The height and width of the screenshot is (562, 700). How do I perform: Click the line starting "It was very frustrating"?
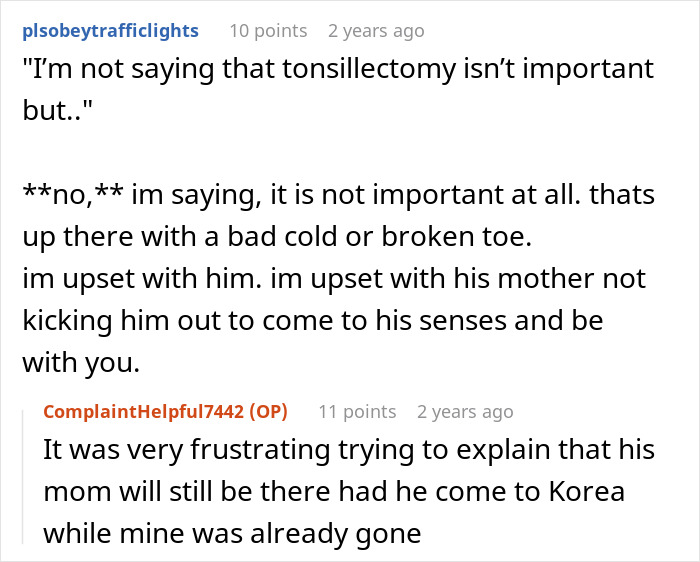click(348, 450)
